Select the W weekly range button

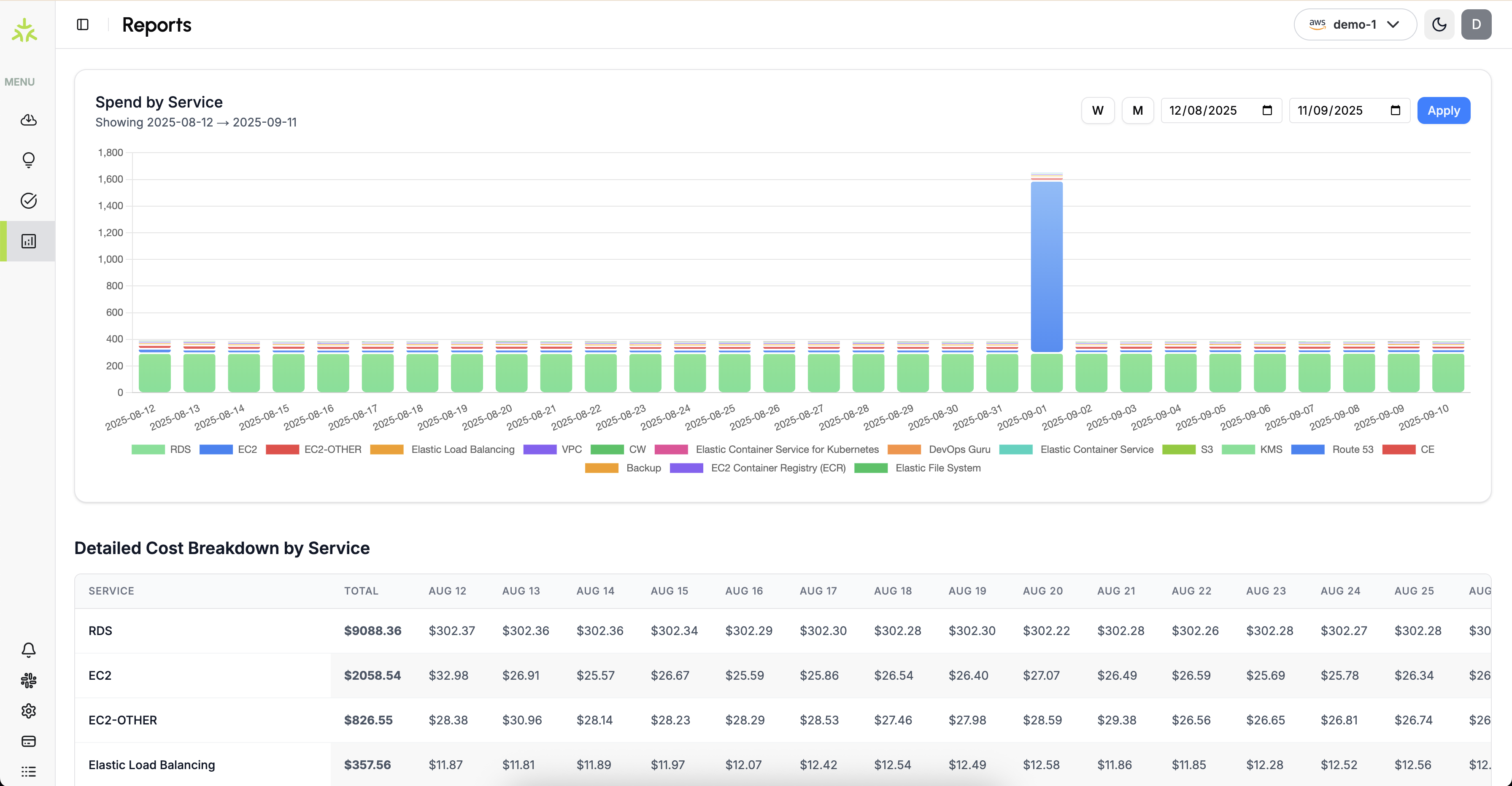point(1098,110)
